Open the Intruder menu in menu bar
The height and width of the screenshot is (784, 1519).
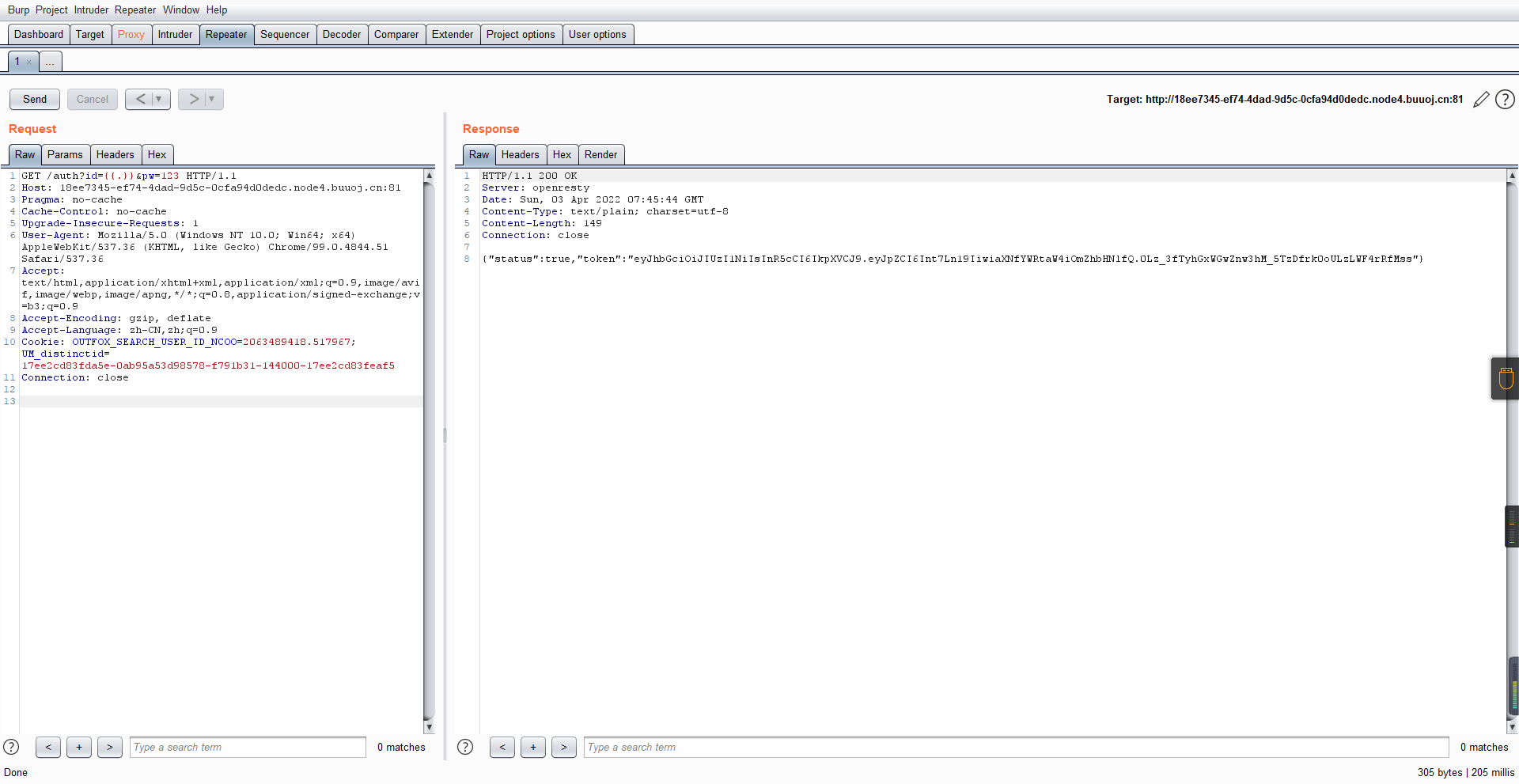[x=91, y=9]
